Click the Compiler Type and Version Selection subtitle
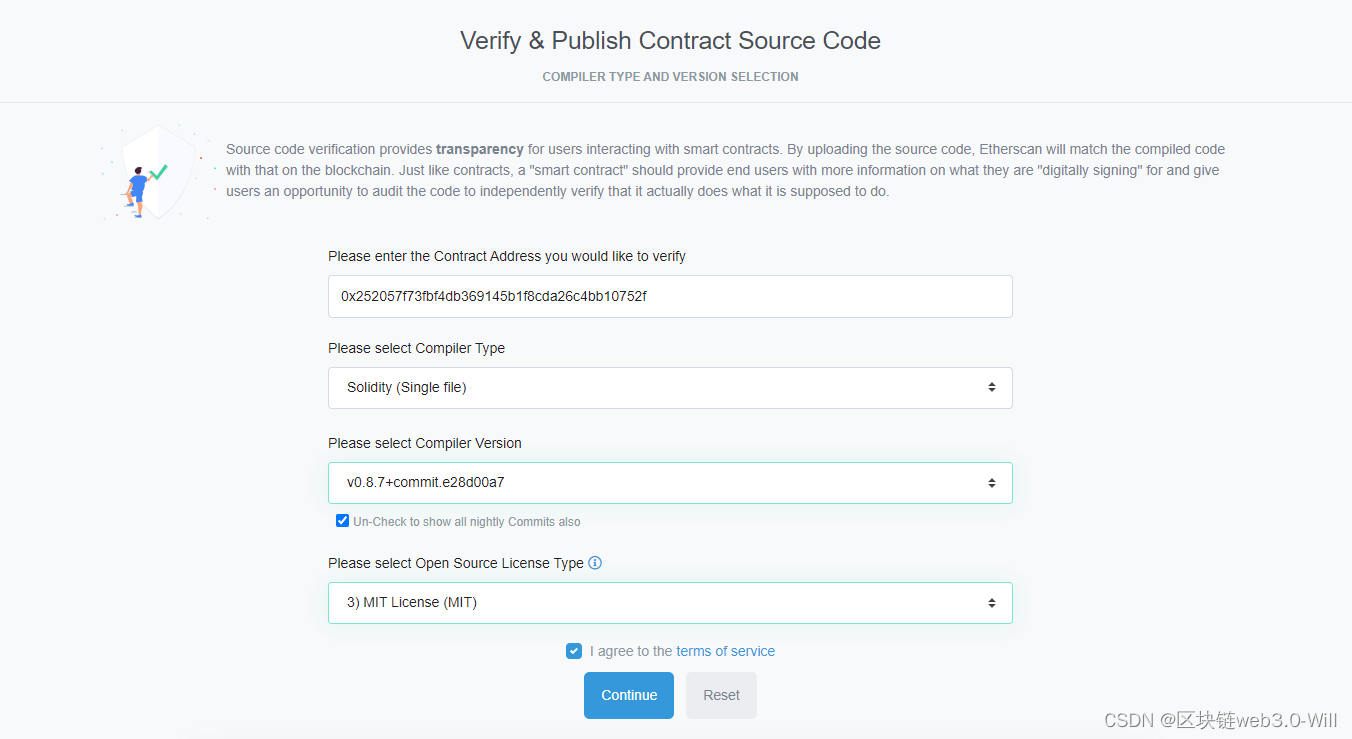Screen dimensions: 1352x739 670,77
